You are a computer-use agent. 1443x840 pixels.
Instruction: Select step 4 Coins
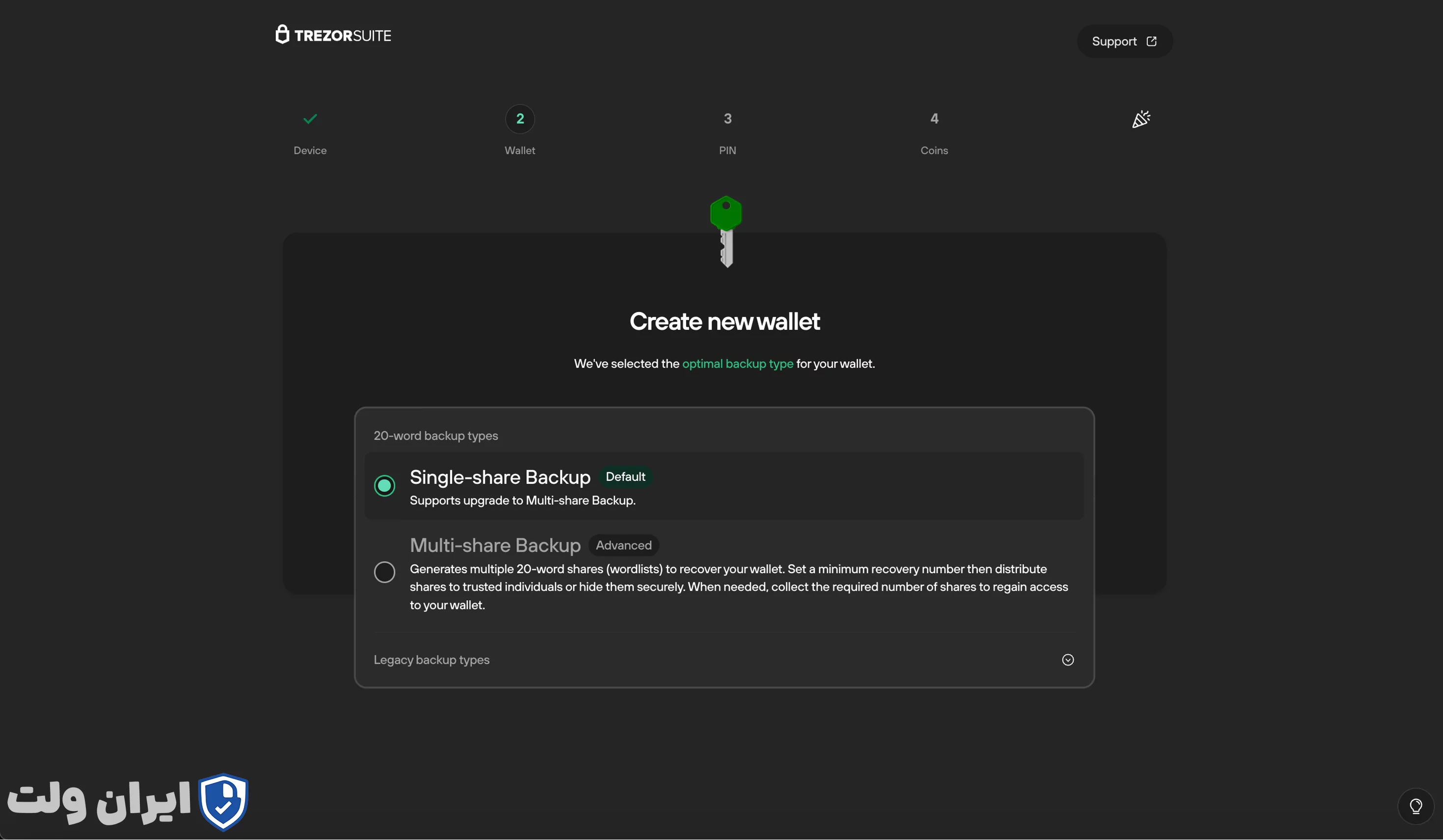935,119
